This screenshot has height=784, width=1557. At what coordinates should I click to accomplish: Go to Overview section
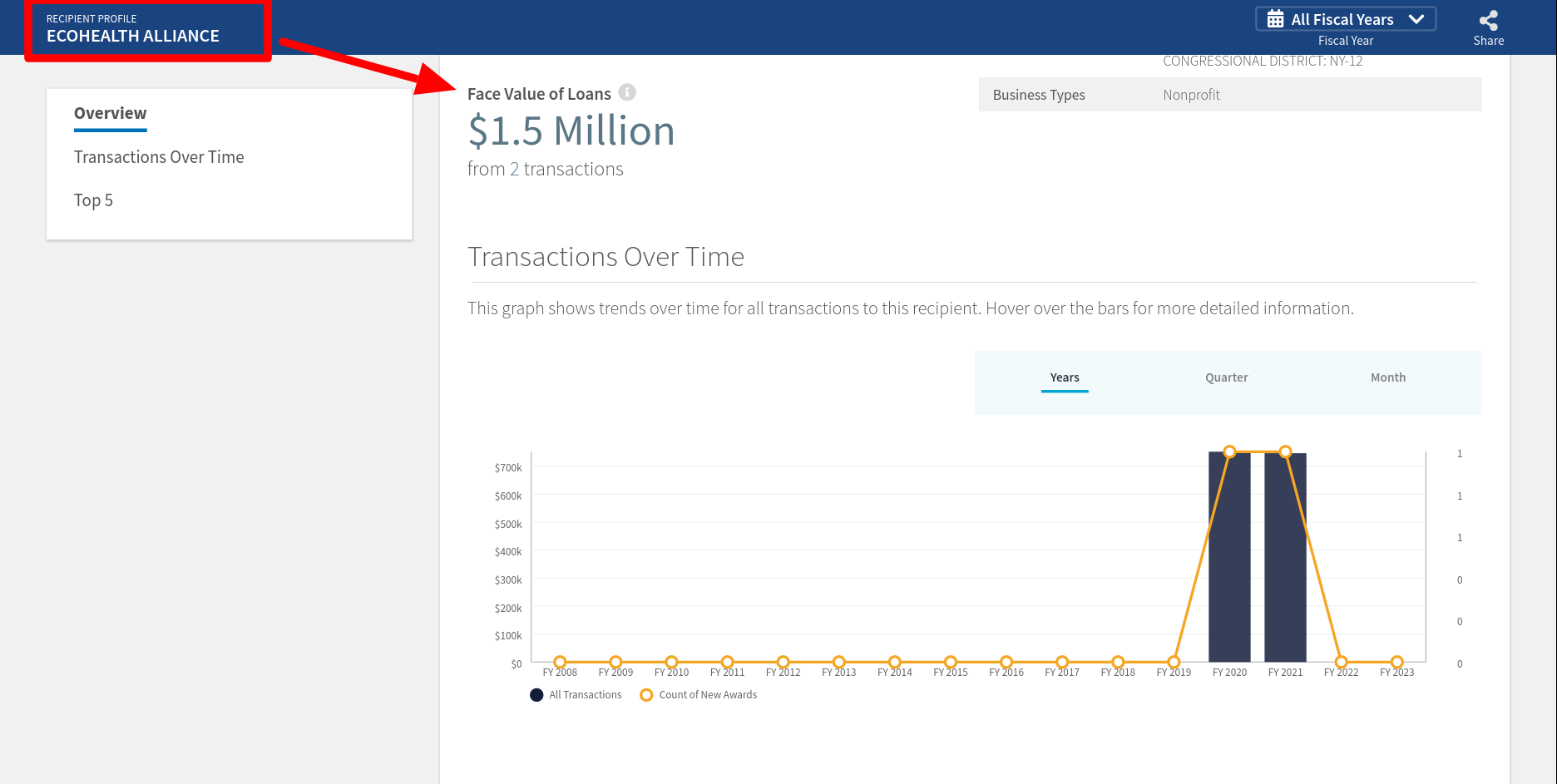(x=110, y=113)
